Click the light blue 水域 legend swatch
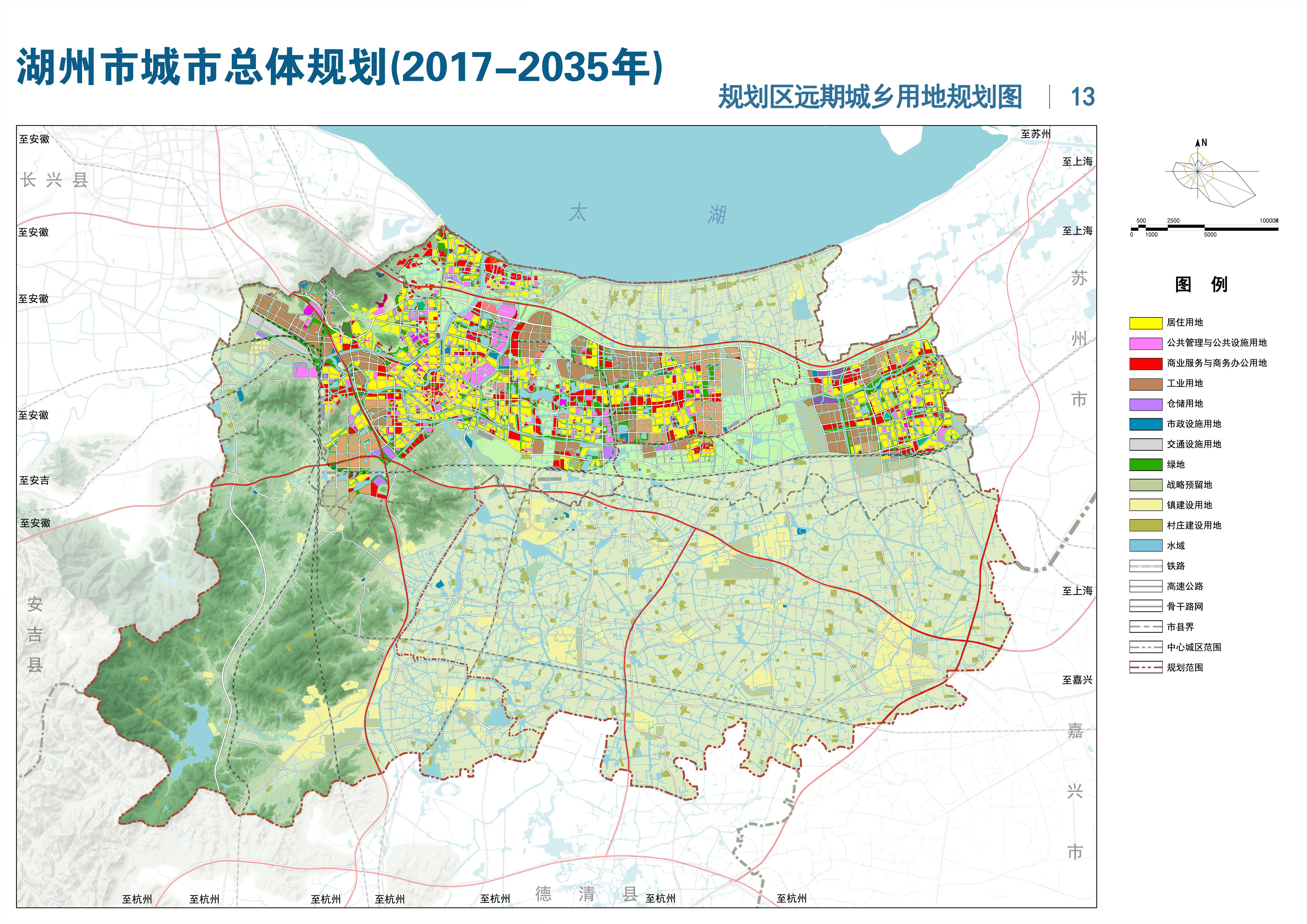The height and width of the screenshot is (924, 1307). 1145,546
